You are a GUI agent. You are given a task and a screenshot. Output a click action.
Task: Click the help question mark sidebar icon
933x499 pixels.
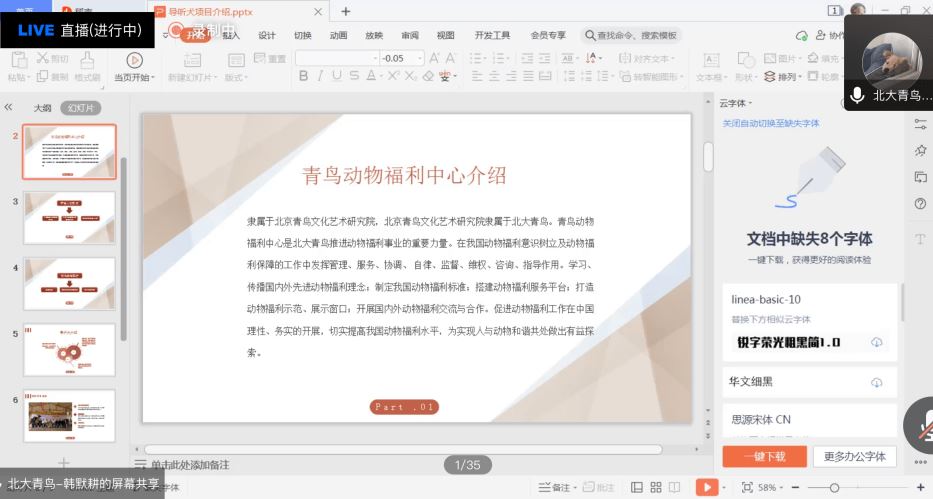click(x=920, y=203)
